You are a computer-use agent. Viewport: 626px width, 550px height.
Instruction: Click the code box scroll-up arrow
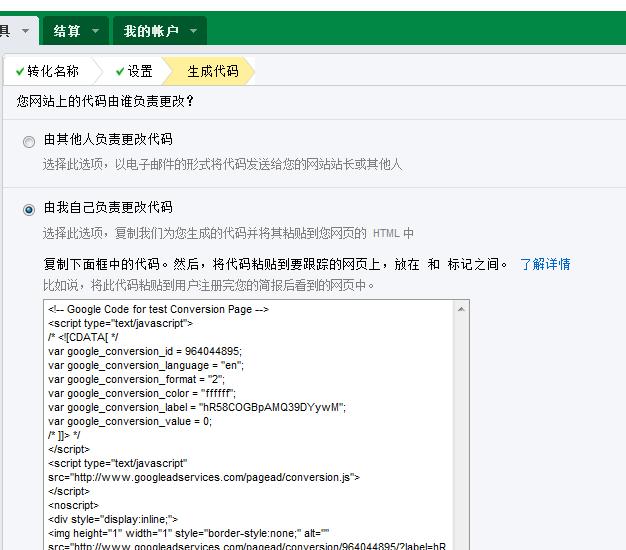coord(461,309)
